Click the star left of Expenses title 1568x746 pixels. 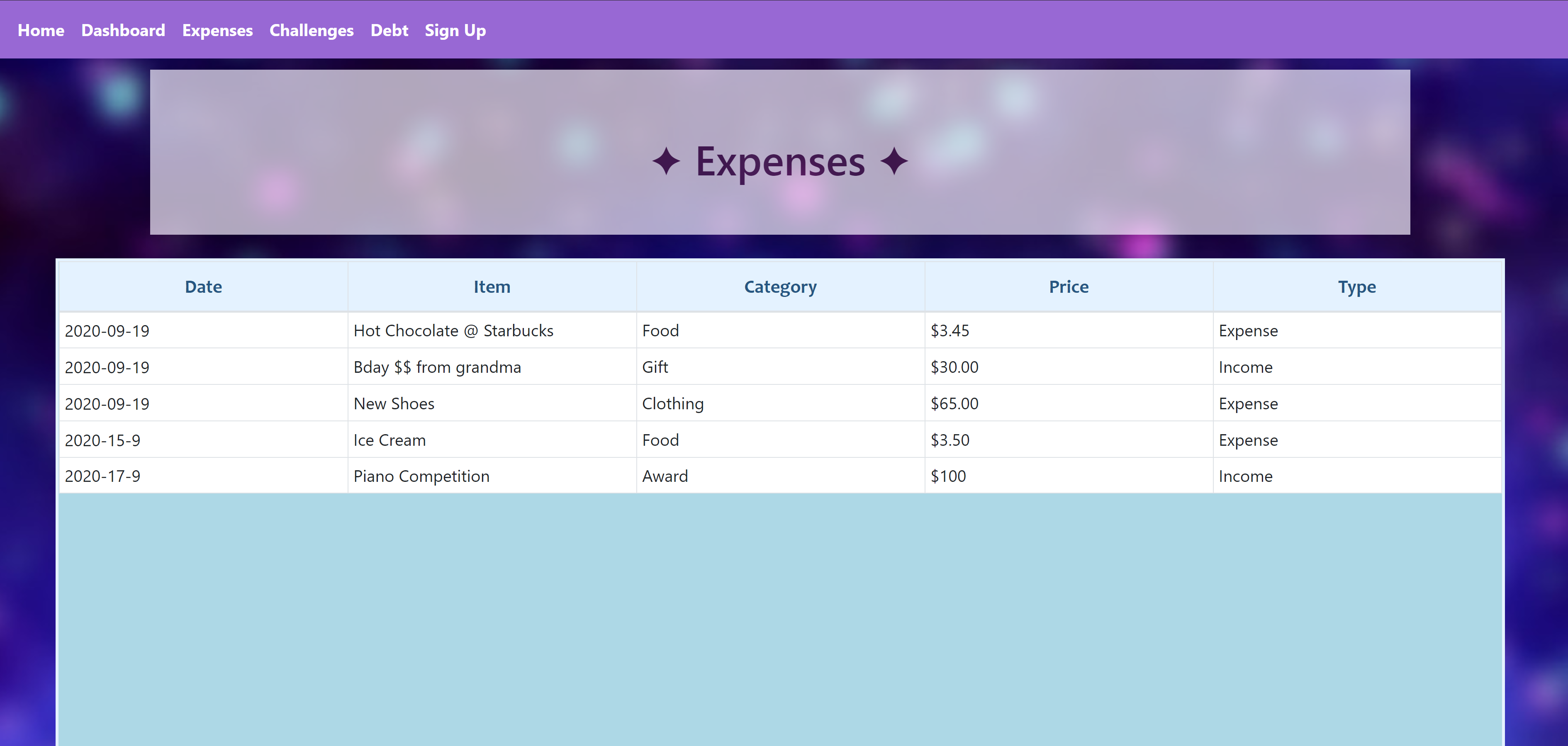pos(666,162)
